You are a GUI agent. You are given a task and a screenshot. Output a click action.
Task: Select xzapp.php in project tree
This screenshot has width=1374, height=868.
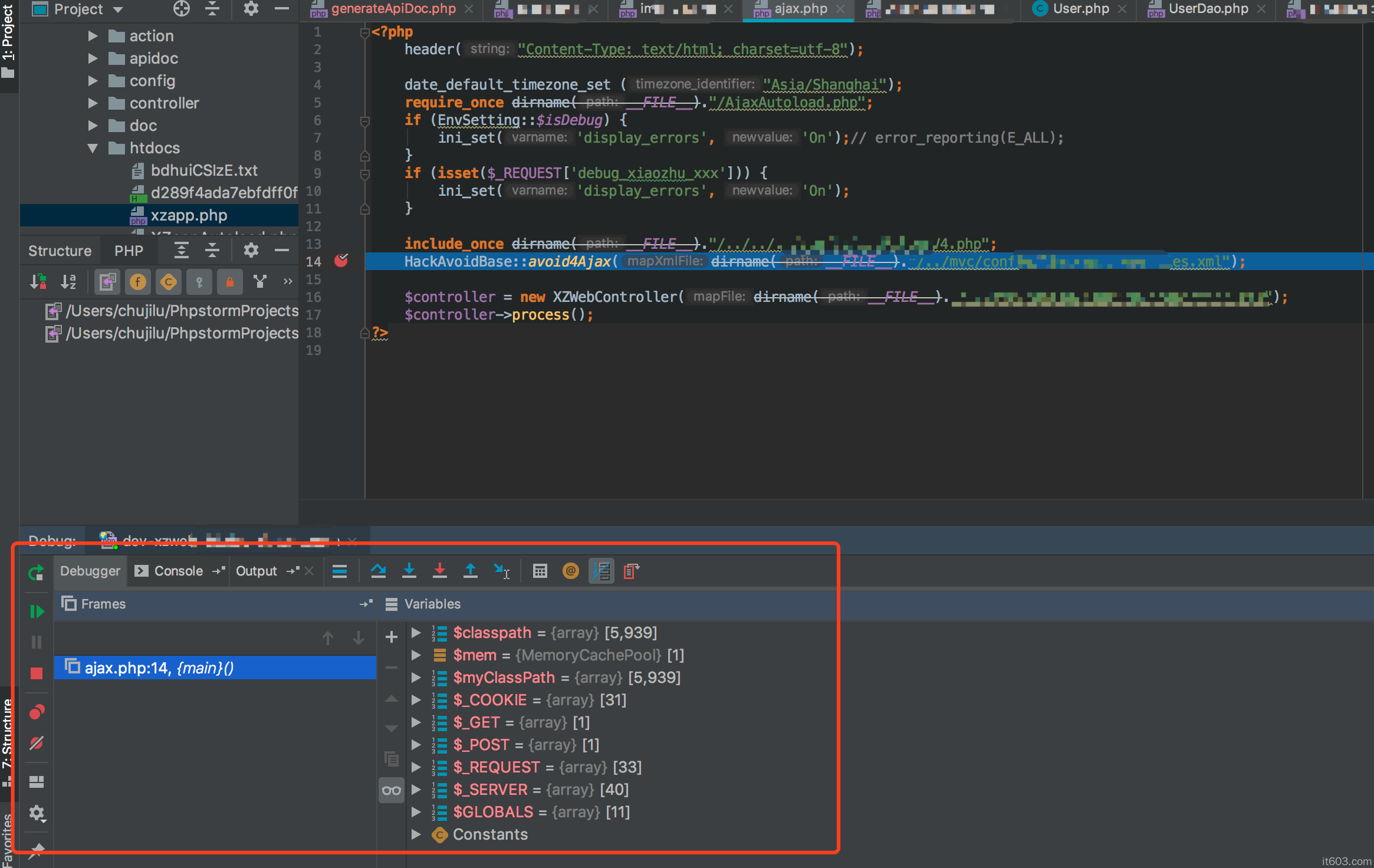click(x=189, y=215)
